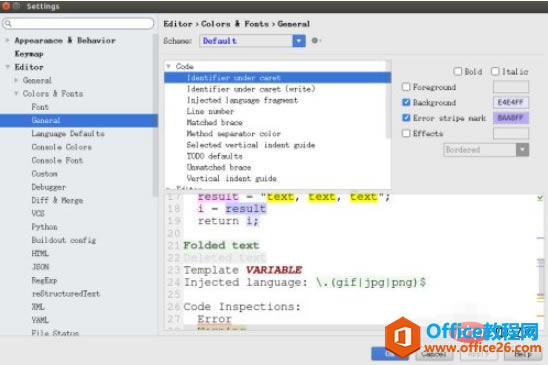548x365 pixels.
Task: Select JSON color settings
Action: (x=41, y=267)
